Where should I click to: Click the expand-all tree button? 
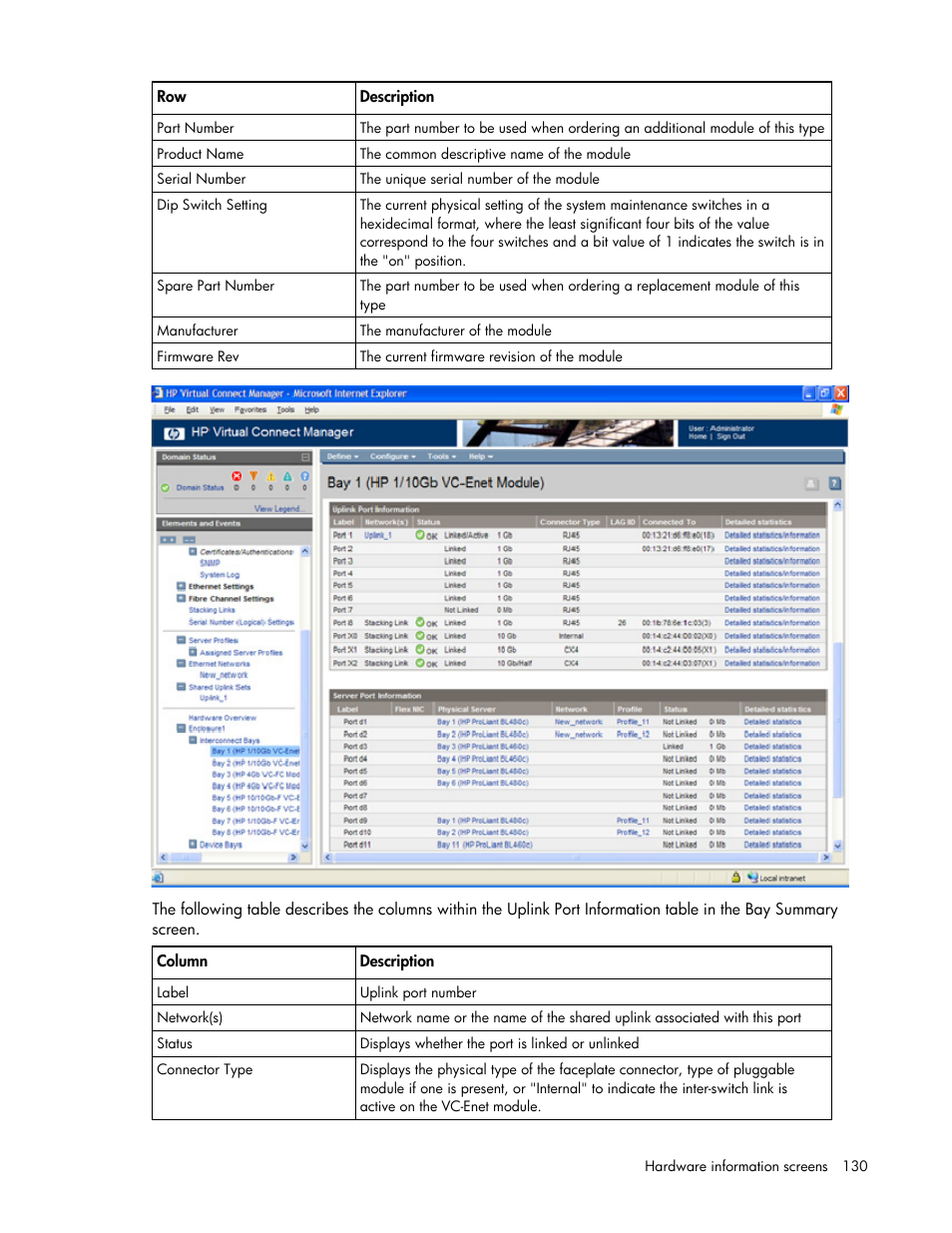(168, 539)
